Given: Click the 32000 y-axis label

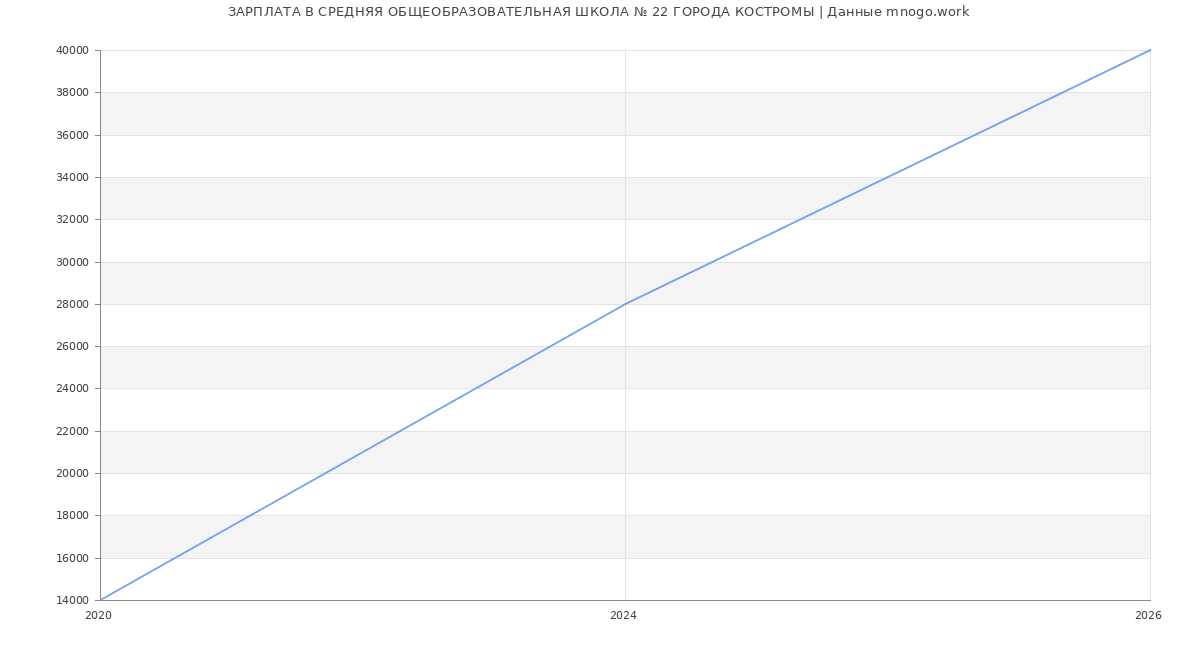Looking at the screenshot, I should 73,219.
